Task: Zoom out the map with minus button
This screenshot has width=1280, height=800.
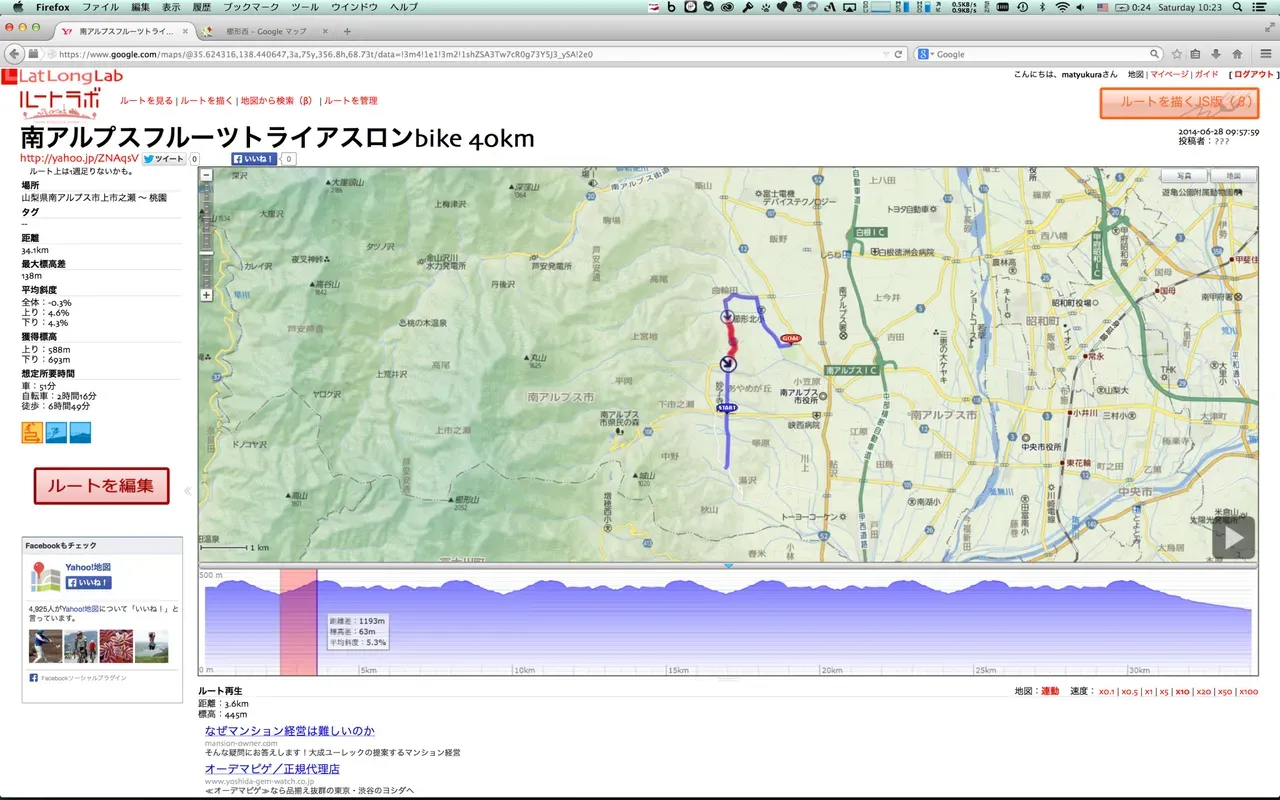Action: point(207,175)
